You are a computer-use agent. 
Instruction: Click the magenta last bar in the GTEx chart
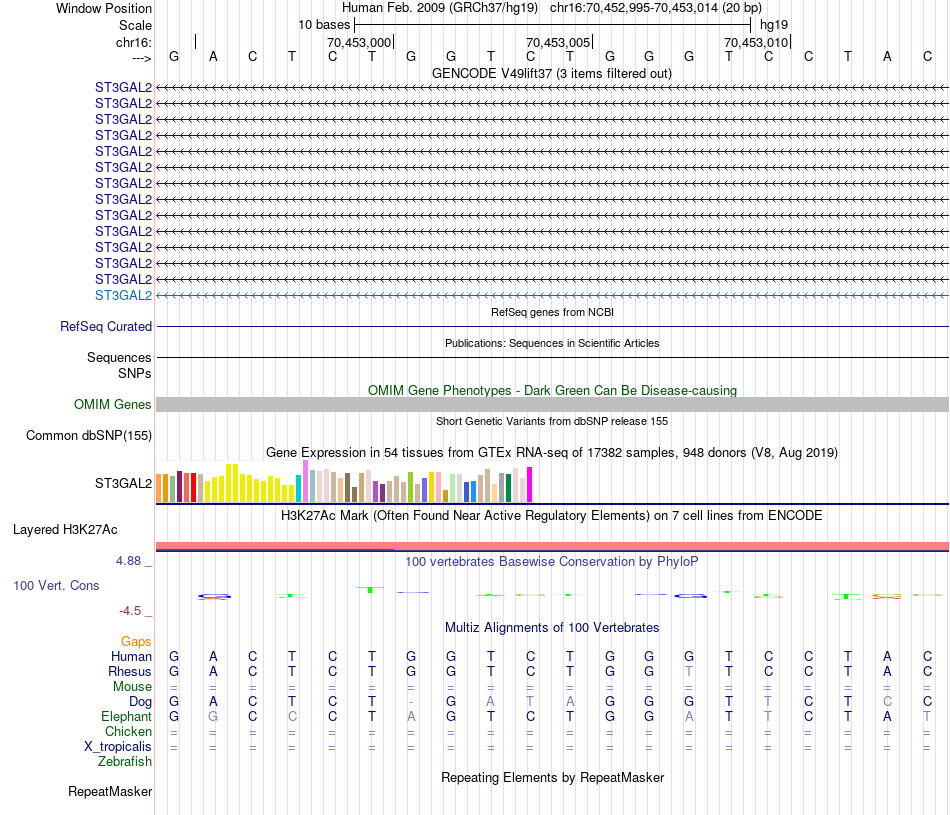(530, 484)
